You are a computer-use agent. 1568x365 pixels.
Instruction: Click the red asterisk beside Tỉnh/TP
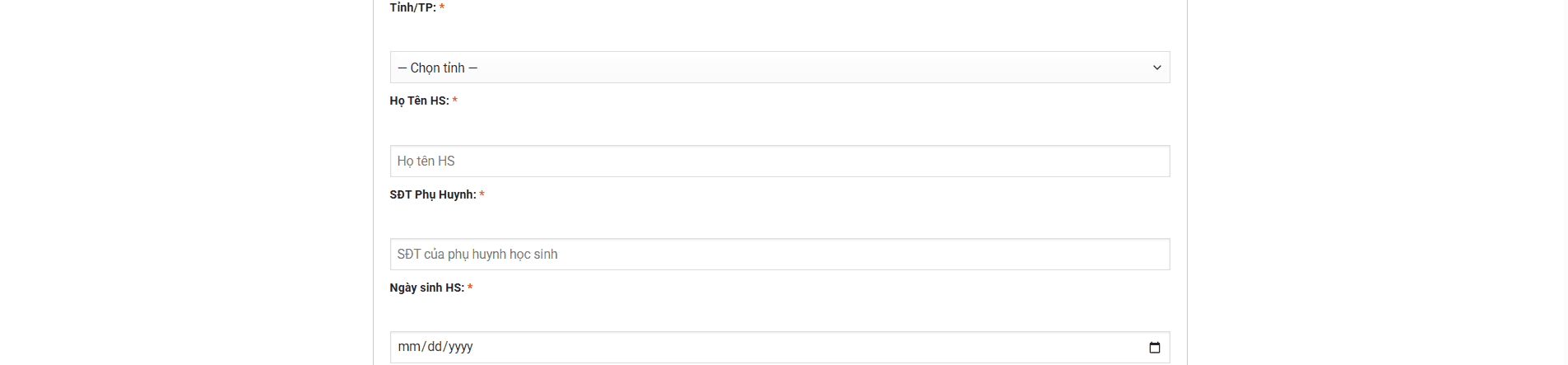click(x=442, y=7)
